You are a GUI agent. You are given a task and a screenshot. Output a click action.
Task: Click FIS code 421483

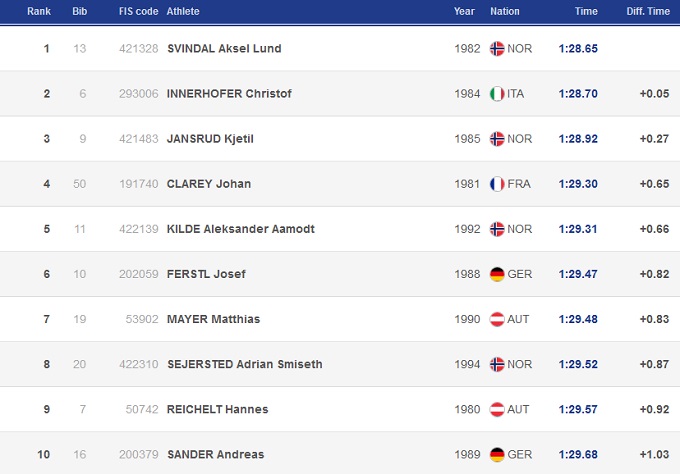click(x=136, y=139)
